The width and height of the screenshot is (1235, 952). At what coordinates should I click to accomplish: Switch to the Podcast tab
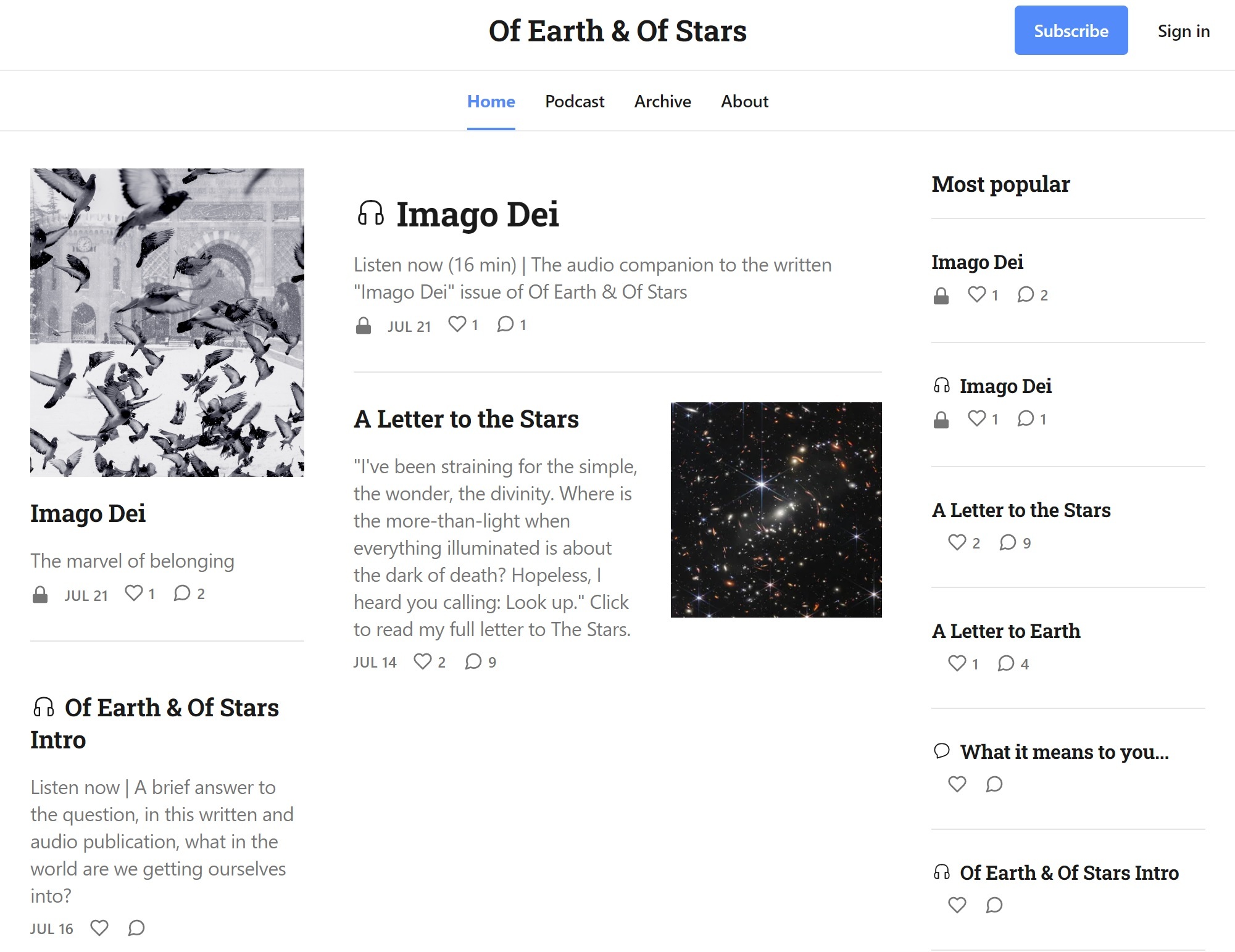point(575,101)
